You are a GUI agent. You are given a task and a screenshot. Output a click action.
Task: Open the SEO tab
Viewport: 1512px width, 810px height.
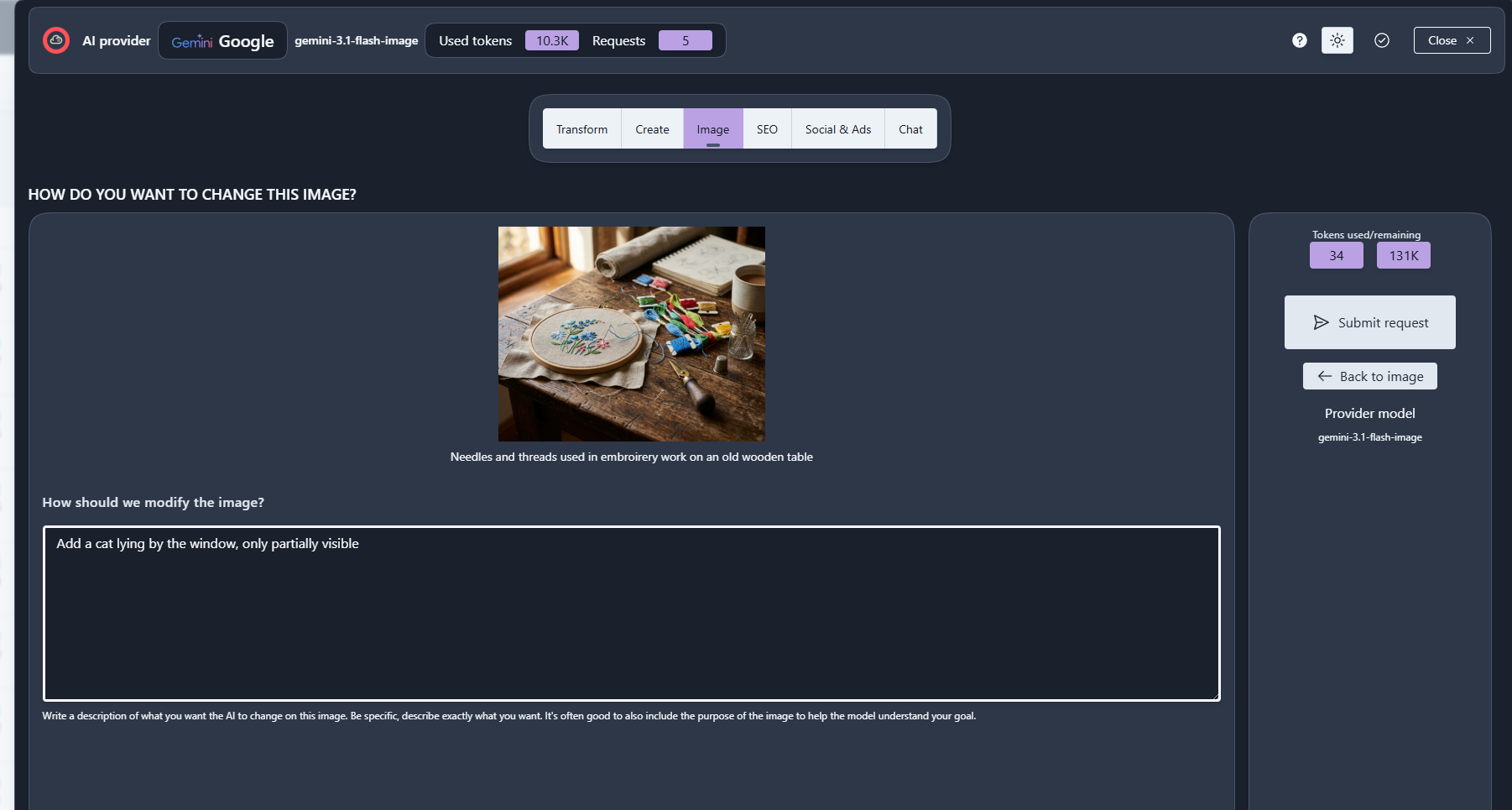pyautogui.click(x=767, y=129)
